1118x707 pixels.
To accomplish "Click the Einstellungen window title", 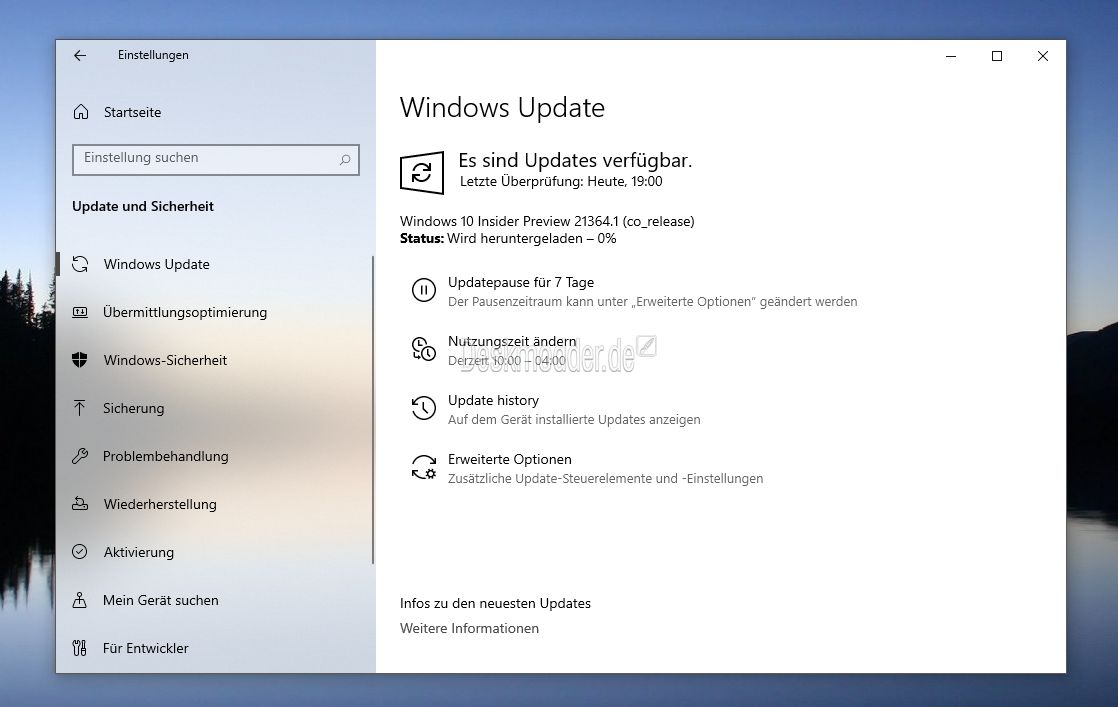I will click(153, 56).
